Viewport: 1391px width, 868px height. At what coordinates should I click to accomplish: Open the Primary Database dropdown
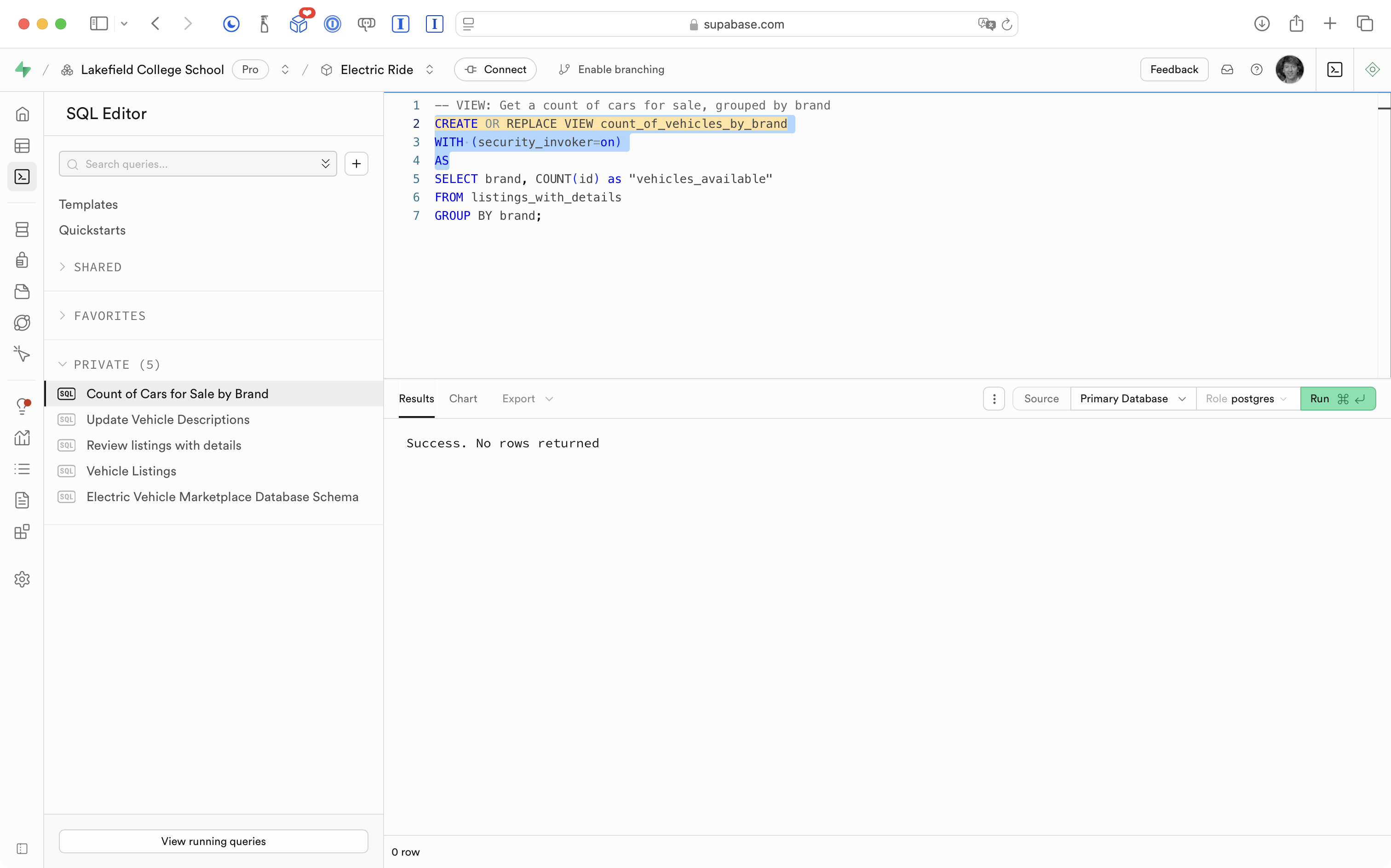(1132, 399)
